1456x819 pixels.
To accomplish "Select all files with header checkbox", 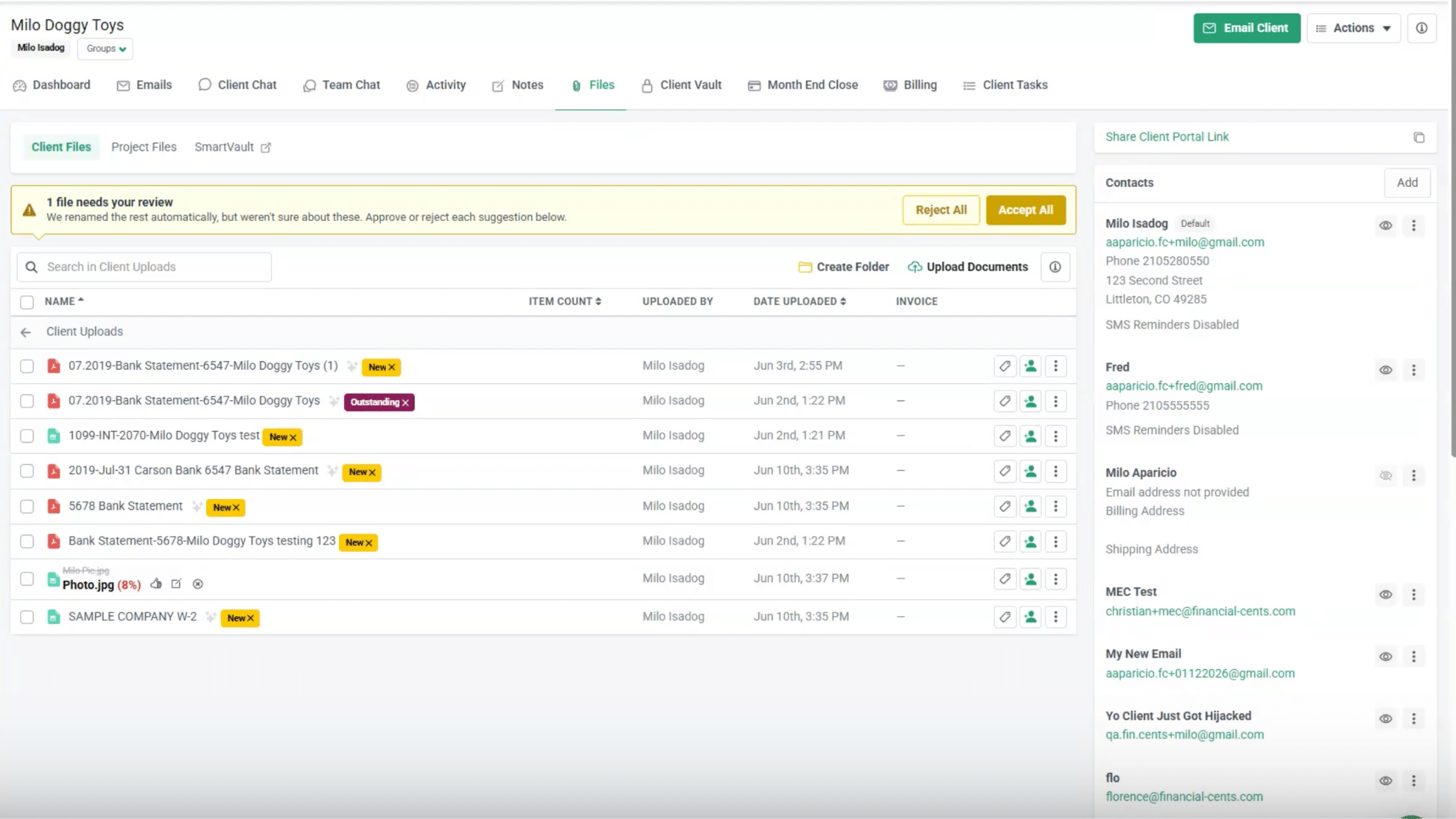I will (x=27, y=302).
